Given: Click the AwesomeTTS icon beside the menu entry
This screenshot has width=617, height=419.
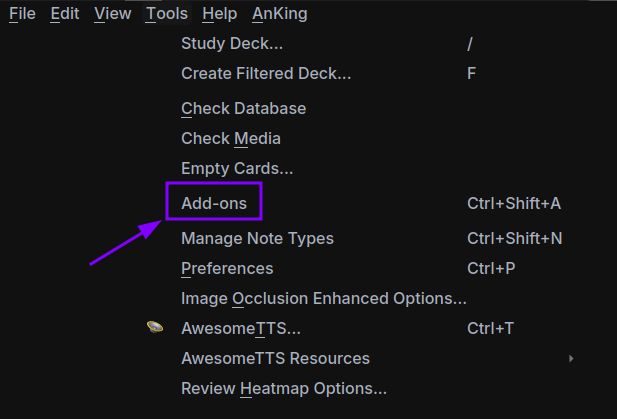Looking at the screenshot, I should 155,327.
